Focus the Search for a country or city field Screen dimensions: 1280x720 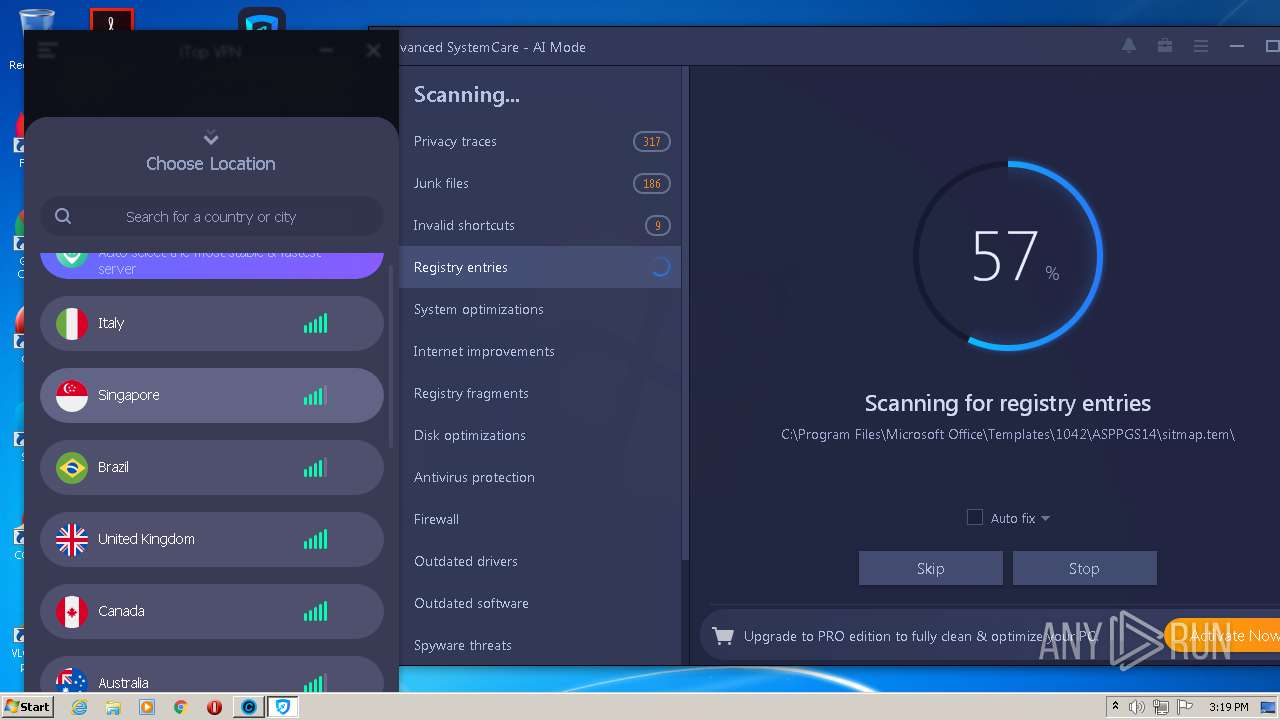click(212, 216)
